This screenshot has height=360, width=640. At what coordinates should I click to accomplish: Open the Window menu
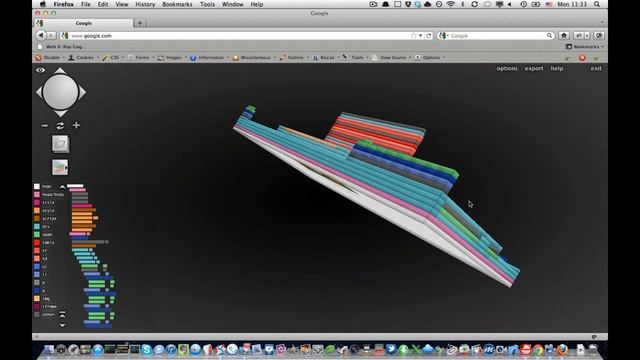tap(233, 4)
